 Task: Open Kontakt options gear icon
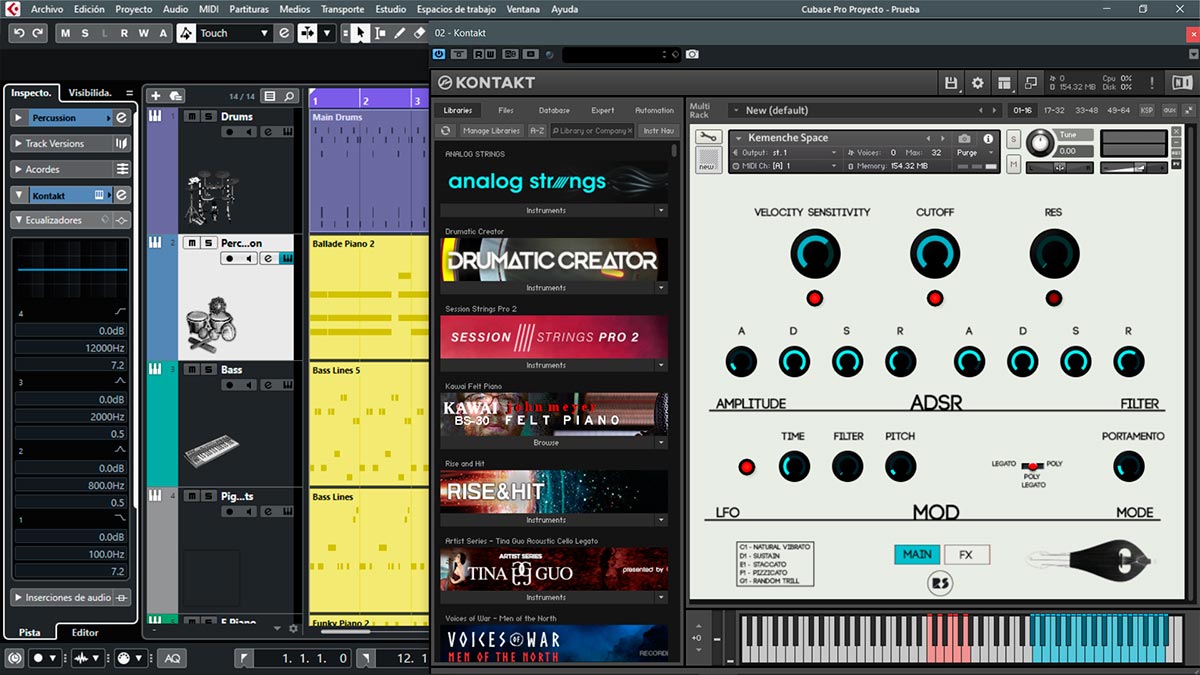click(978, 83)
